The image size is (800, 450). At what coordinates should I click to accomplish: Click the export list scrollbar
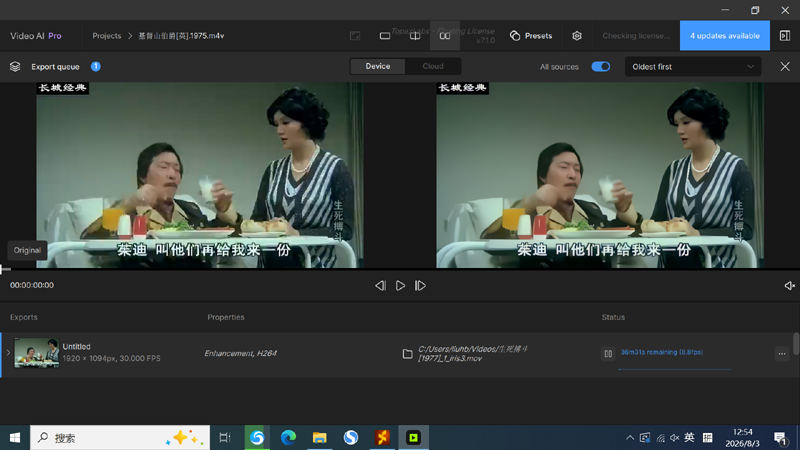pyautogui.click(x=796, y=344)
